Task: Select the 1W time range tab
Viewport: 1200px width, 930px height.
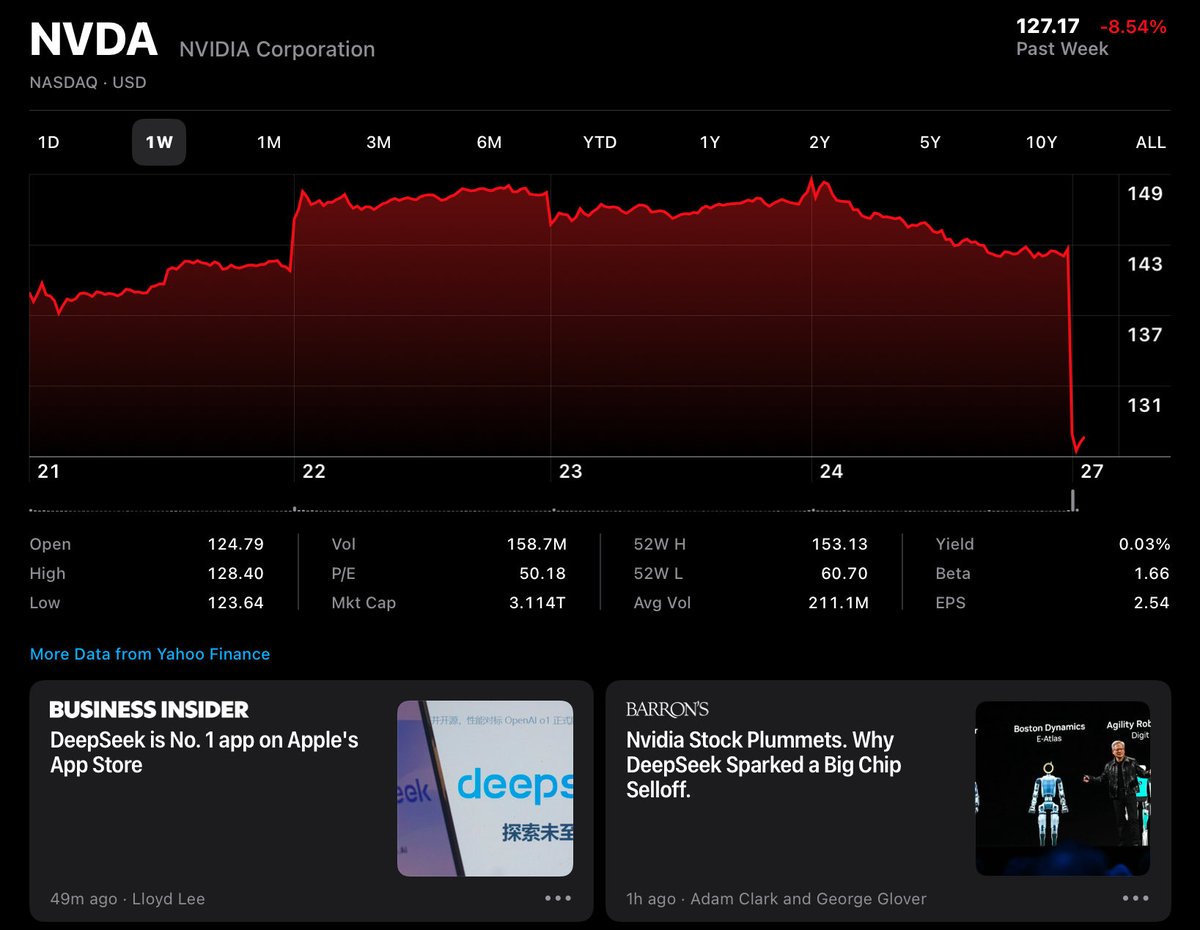Action: point(159,142)
